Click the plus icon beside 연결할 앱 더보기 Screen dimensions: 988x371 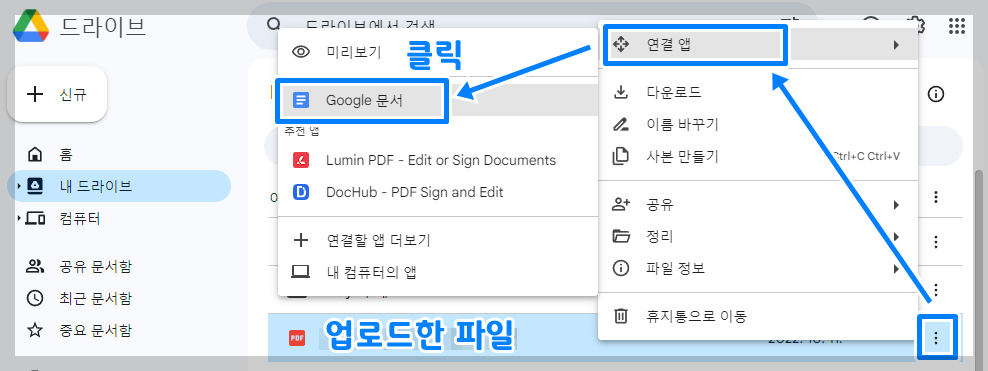(302, 240)
